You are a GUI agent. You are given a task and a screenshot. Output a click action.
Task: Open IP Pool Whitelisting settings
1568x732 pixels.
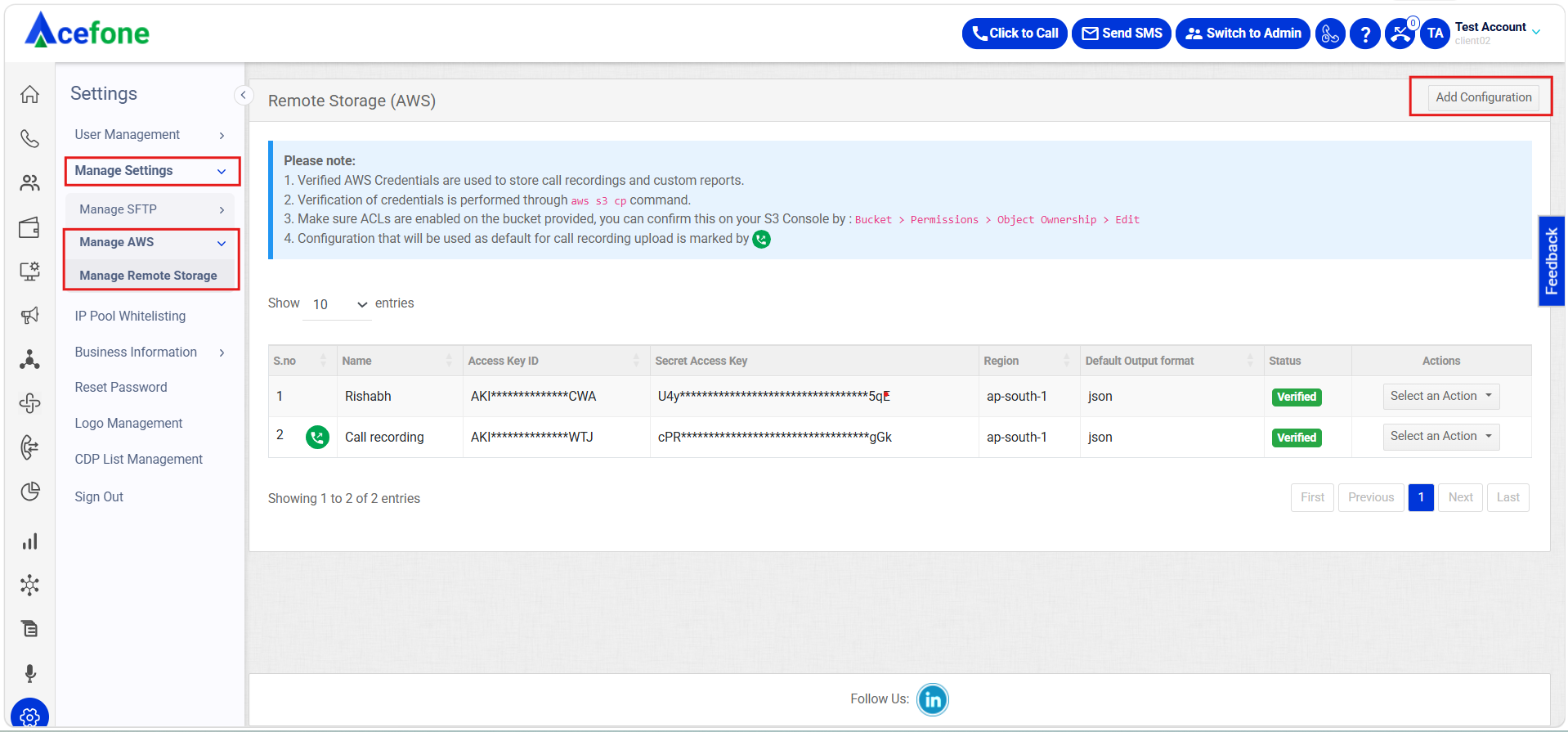pyautogui.click(x=130, y=316)
